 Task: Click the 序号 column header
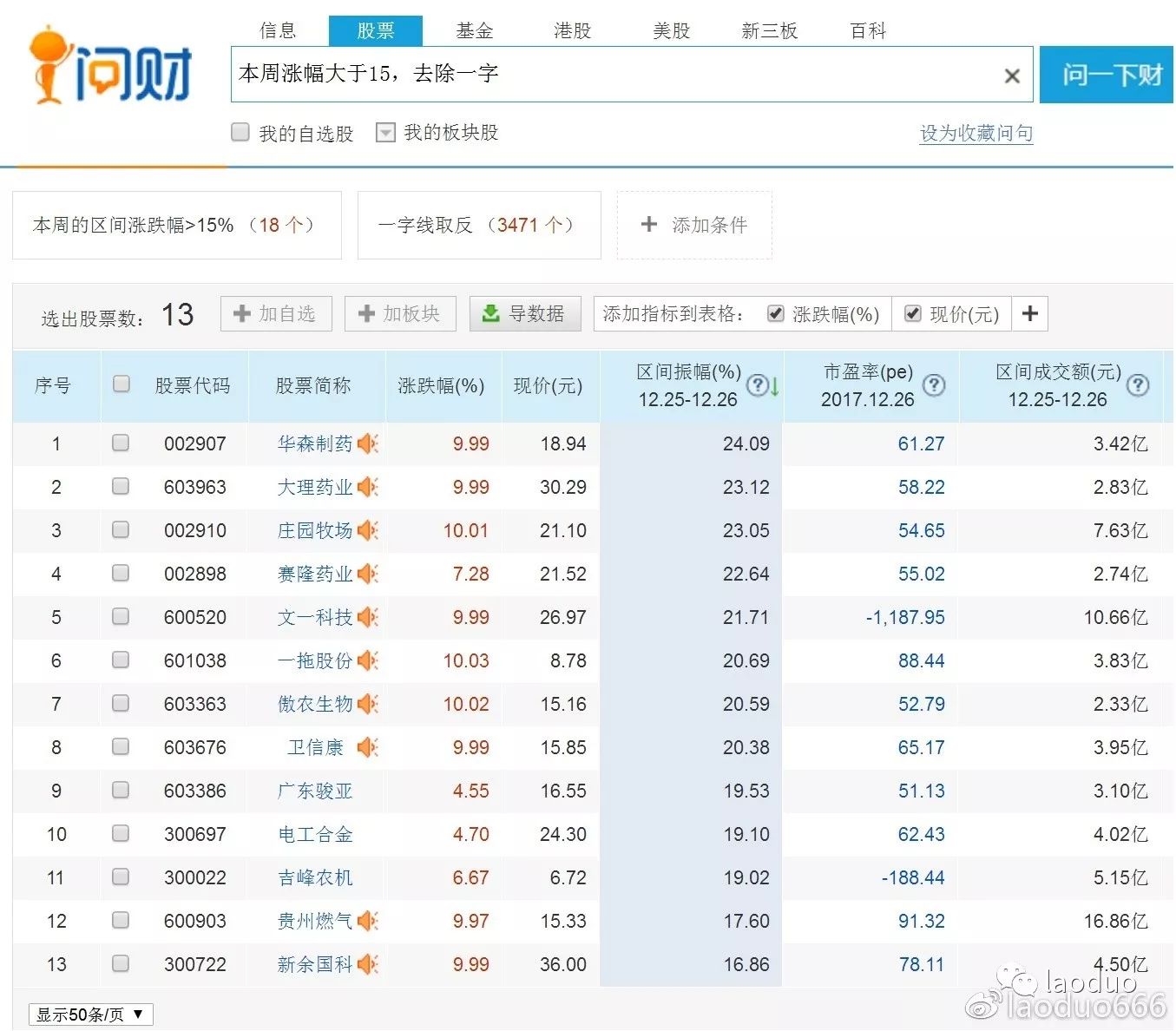click(x=53, y=385)
